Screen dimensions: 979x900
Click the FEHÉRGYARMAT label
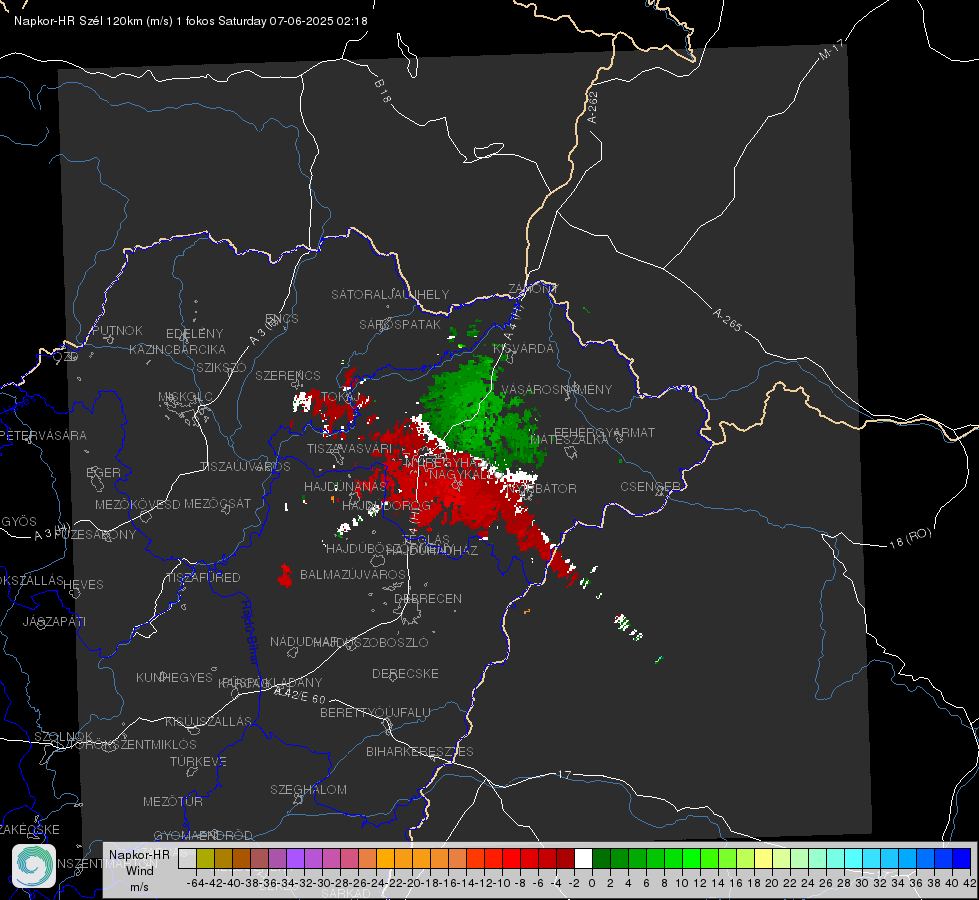pyautogui.click(x=604, y=432)
